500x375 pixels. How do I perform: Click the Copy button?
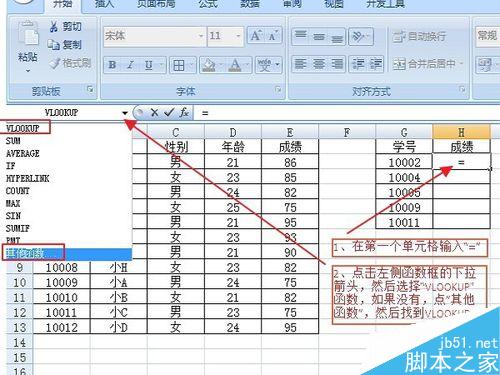(x=65, y=45)
